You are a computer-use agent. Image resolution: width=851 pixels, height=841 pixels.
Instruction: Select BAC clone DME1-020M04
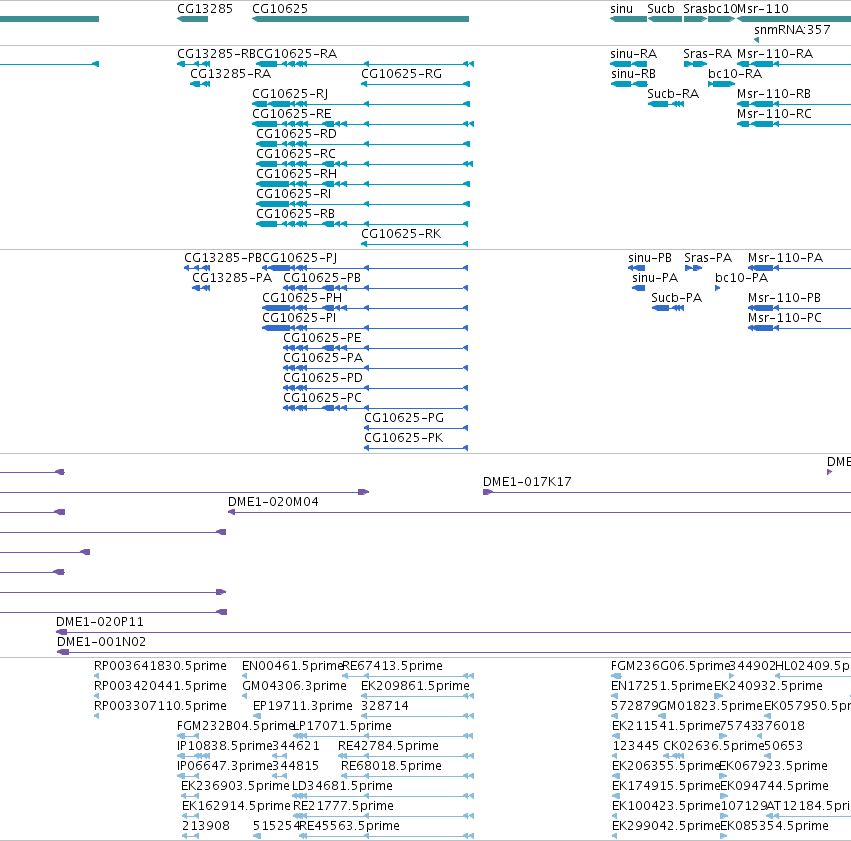click(x=273, y=502)
